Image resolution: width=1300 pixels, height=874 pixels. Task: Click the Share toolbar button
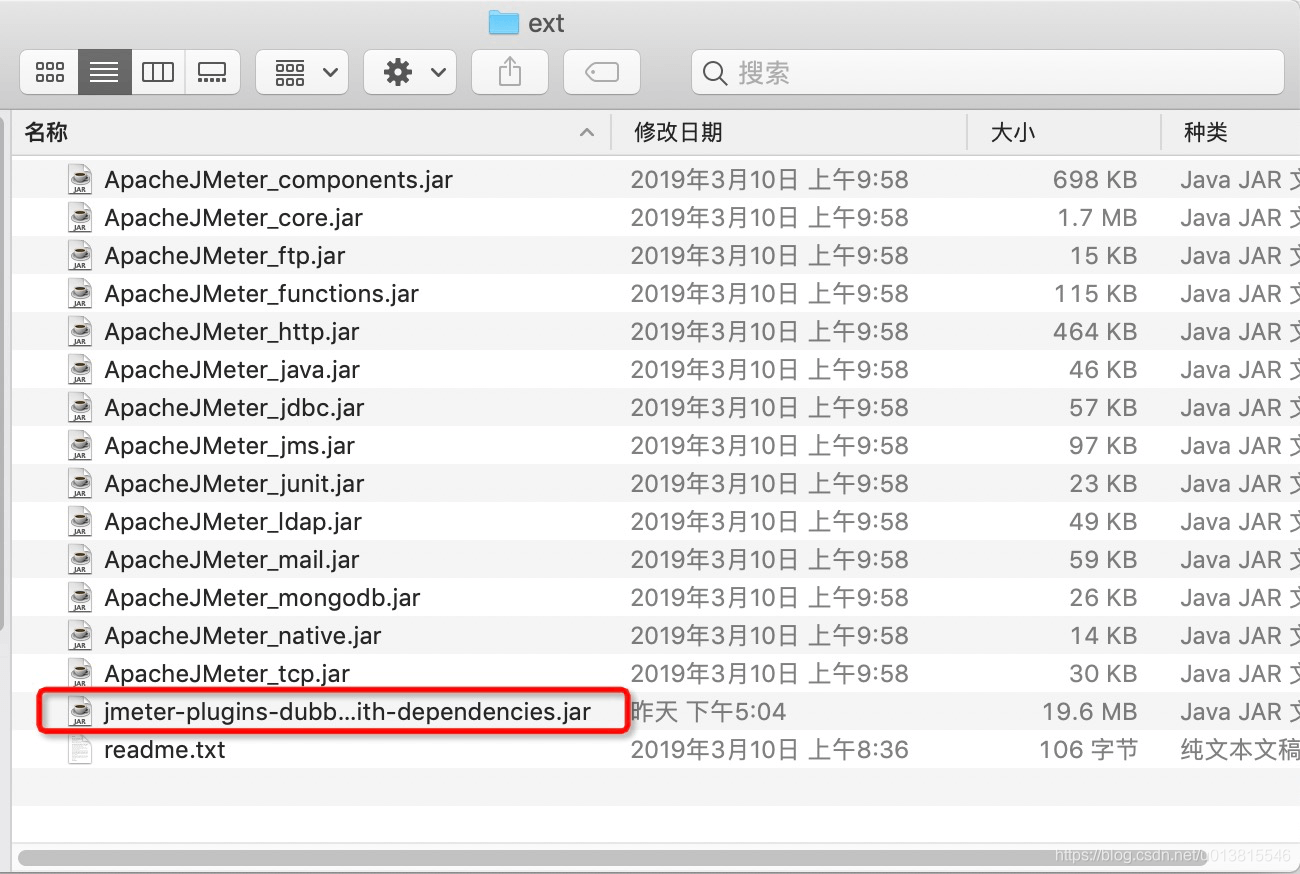[x=510, y=72]
